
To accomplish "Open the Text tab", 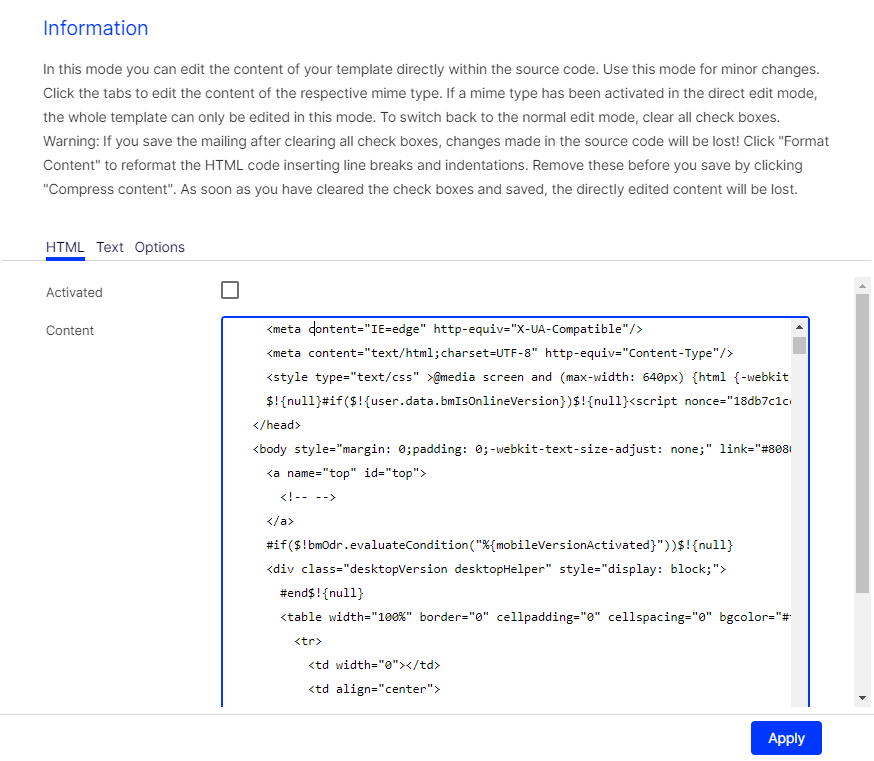I will coord(110,247).
